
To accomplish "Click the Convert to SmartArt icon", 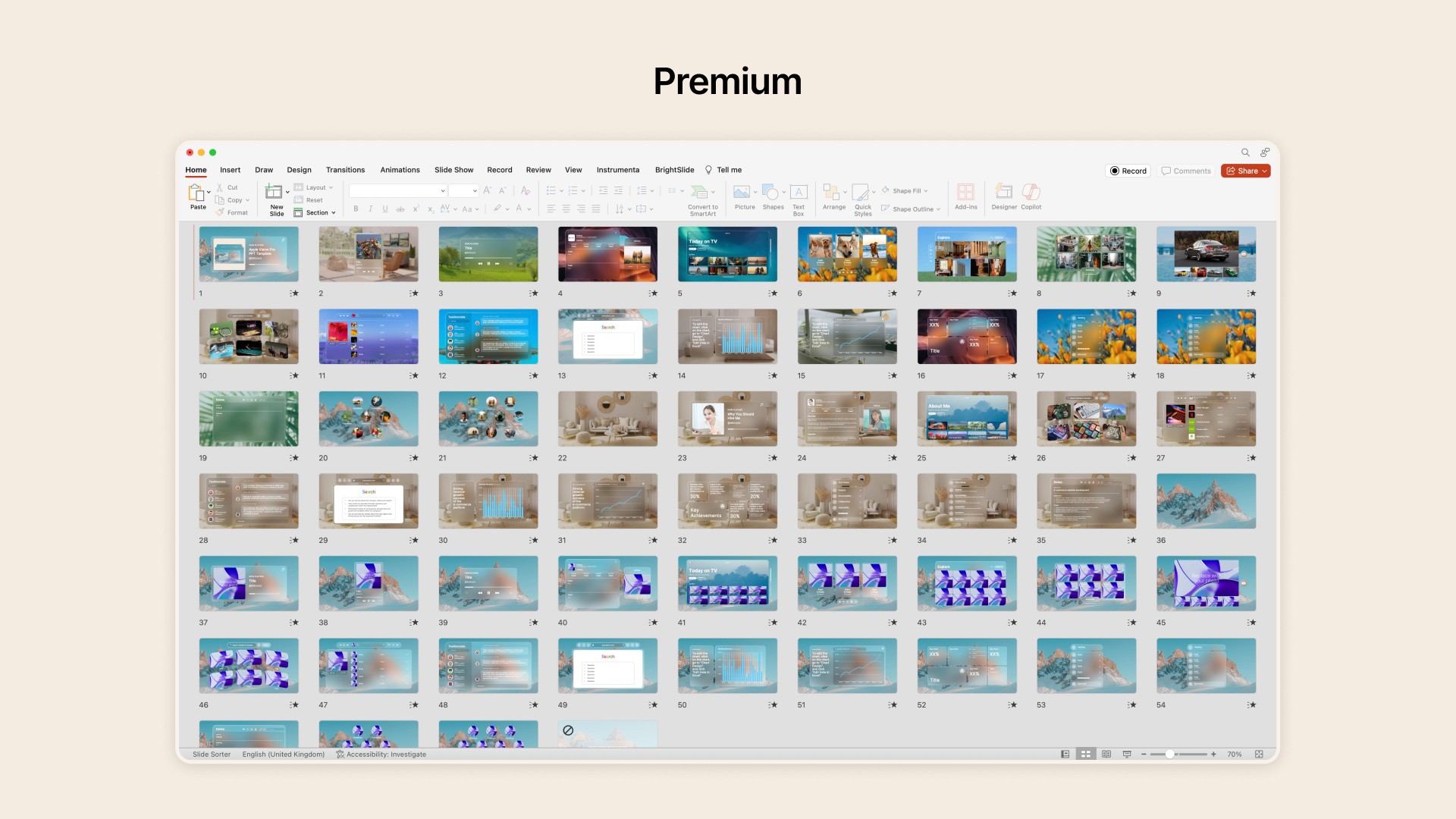I will (x=700, y=192).
